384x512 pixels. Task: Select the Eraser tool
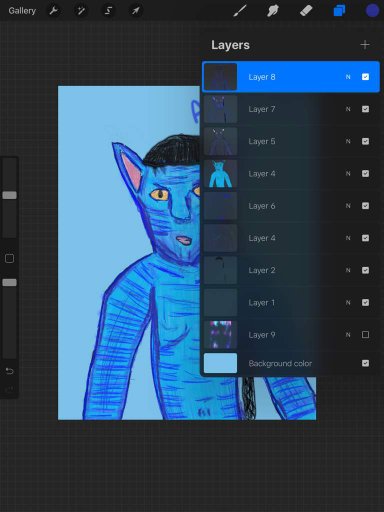306,11
